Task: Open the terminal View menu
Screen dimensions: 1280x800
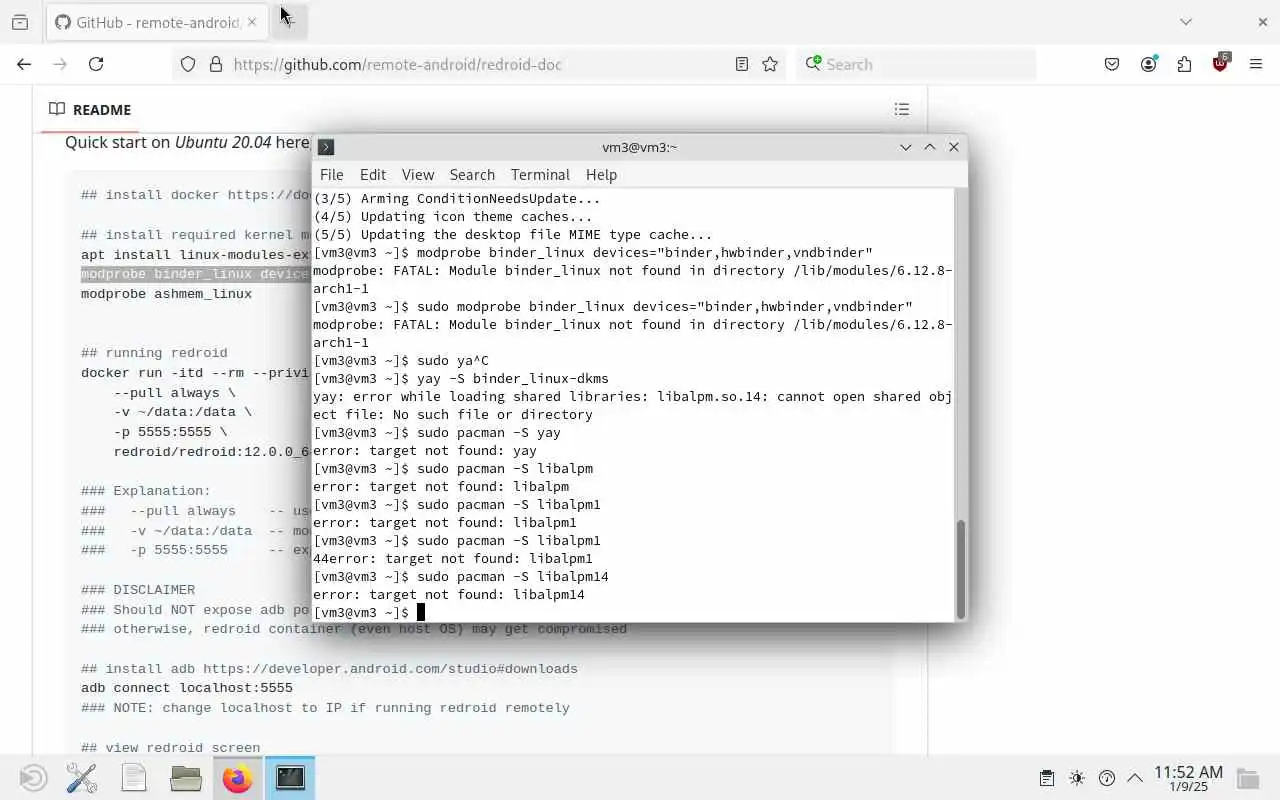Action: pyautogui.click(x=418, y=174)
